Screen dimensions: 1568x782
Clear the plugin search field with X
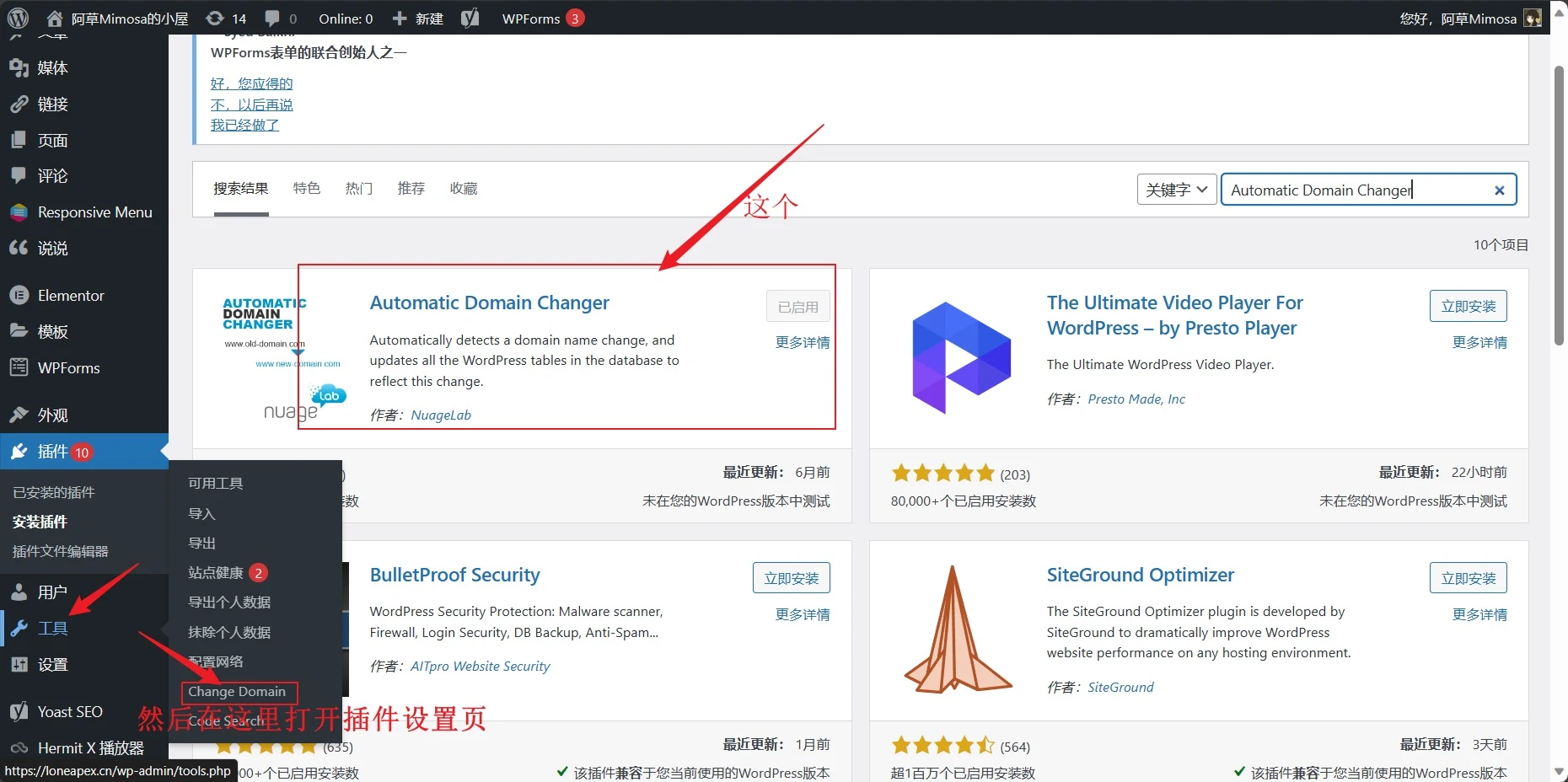click(1499, 190)
